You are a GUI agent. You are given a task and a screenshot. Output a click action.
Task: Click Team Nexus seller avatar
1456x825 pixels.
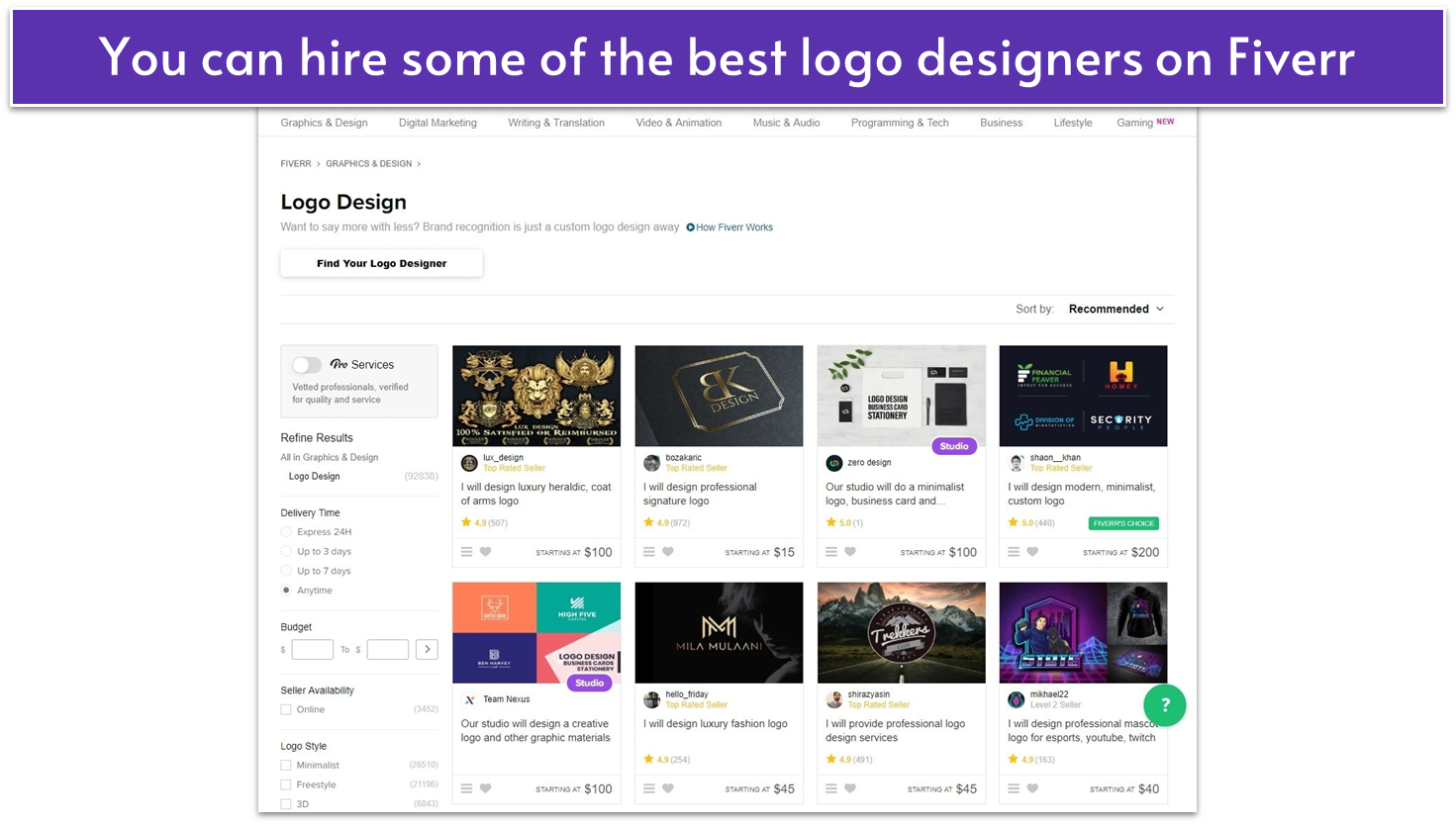[x=469, y=699]
